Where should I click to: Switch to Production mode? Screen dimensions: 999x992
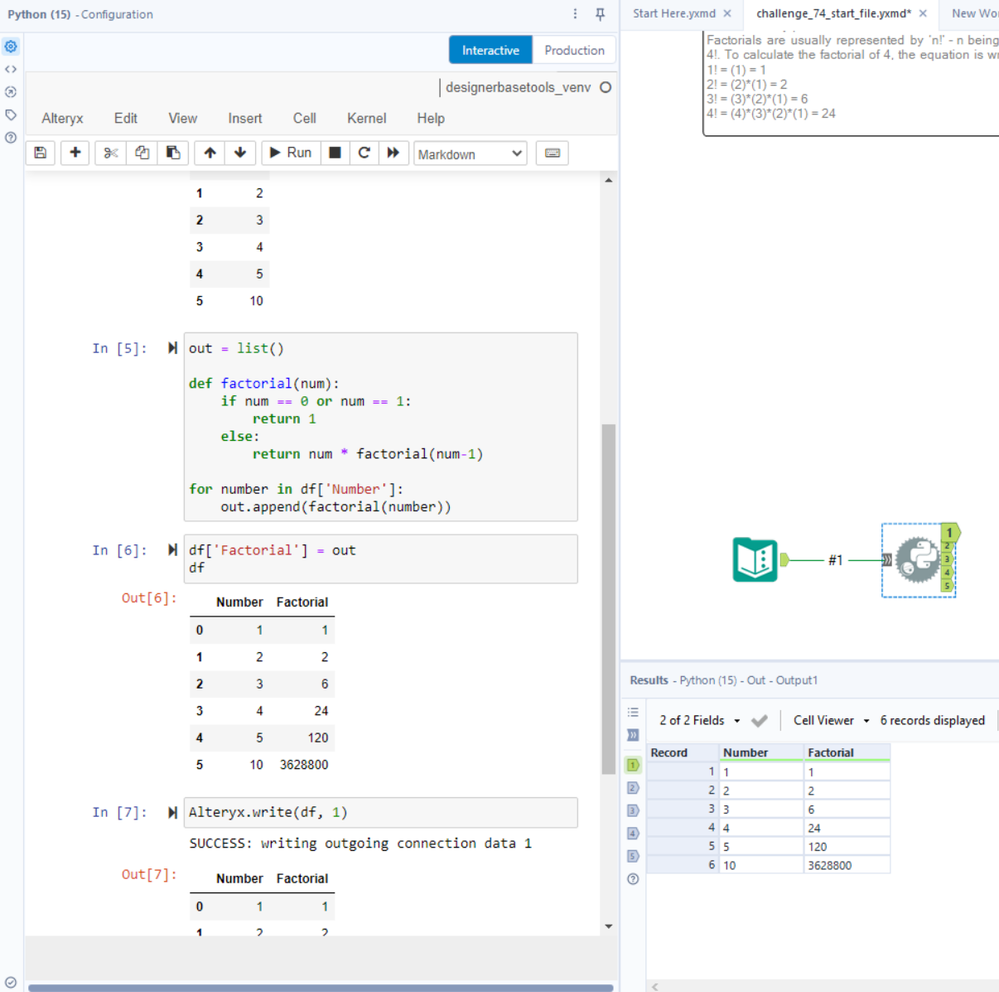574,50
